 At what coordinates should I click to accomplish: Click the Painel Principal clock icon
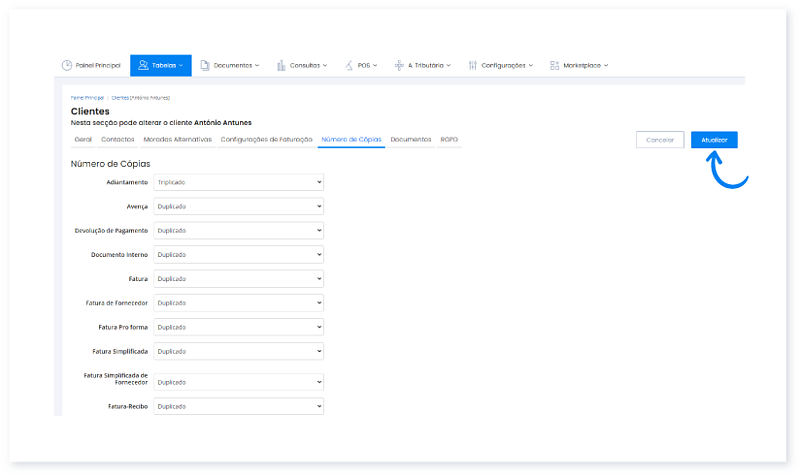tap(67, 65)
